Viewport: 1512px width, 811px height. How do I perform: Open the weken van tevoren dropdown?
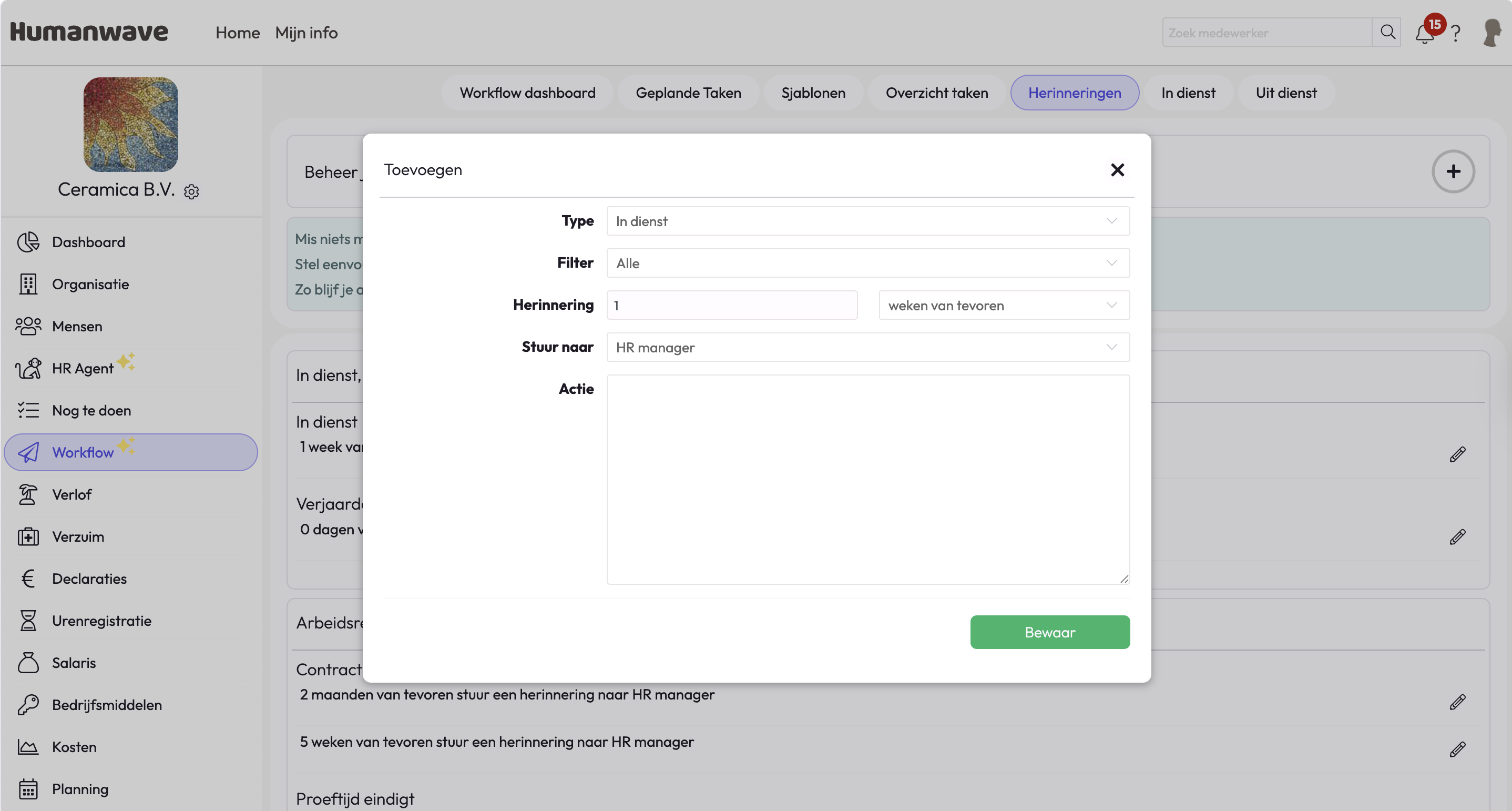(1004, 306)
